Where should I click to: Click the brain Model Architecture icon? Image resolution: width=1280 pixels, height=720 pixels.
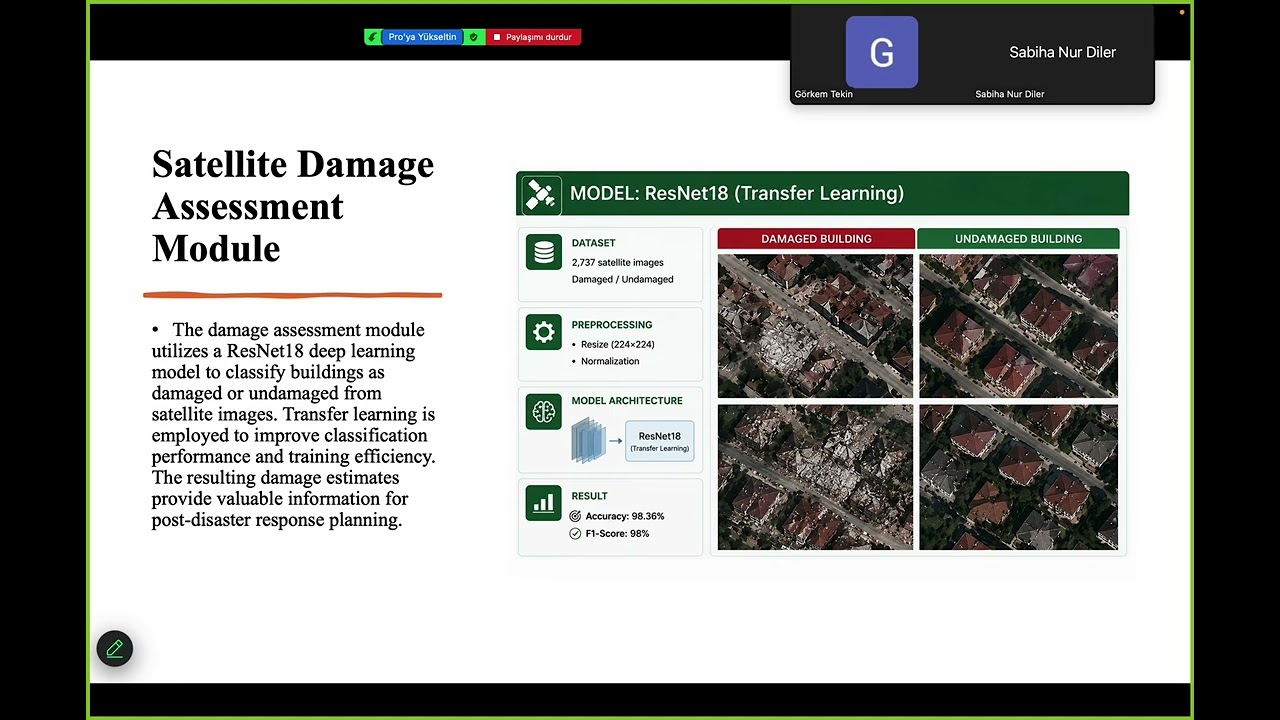[x=544, y=412]
